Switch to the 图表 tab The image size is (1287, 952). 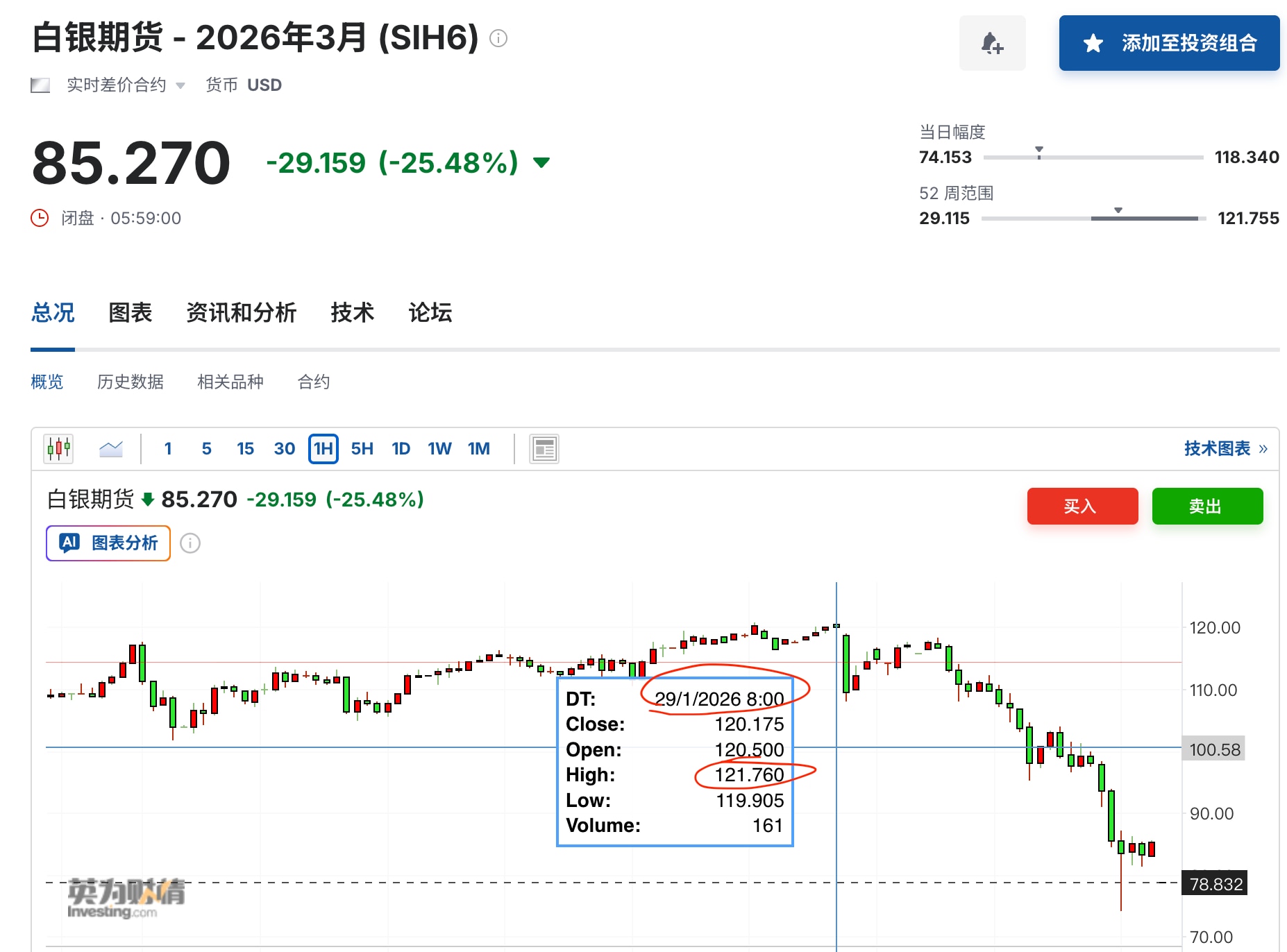tap(130, 313)
